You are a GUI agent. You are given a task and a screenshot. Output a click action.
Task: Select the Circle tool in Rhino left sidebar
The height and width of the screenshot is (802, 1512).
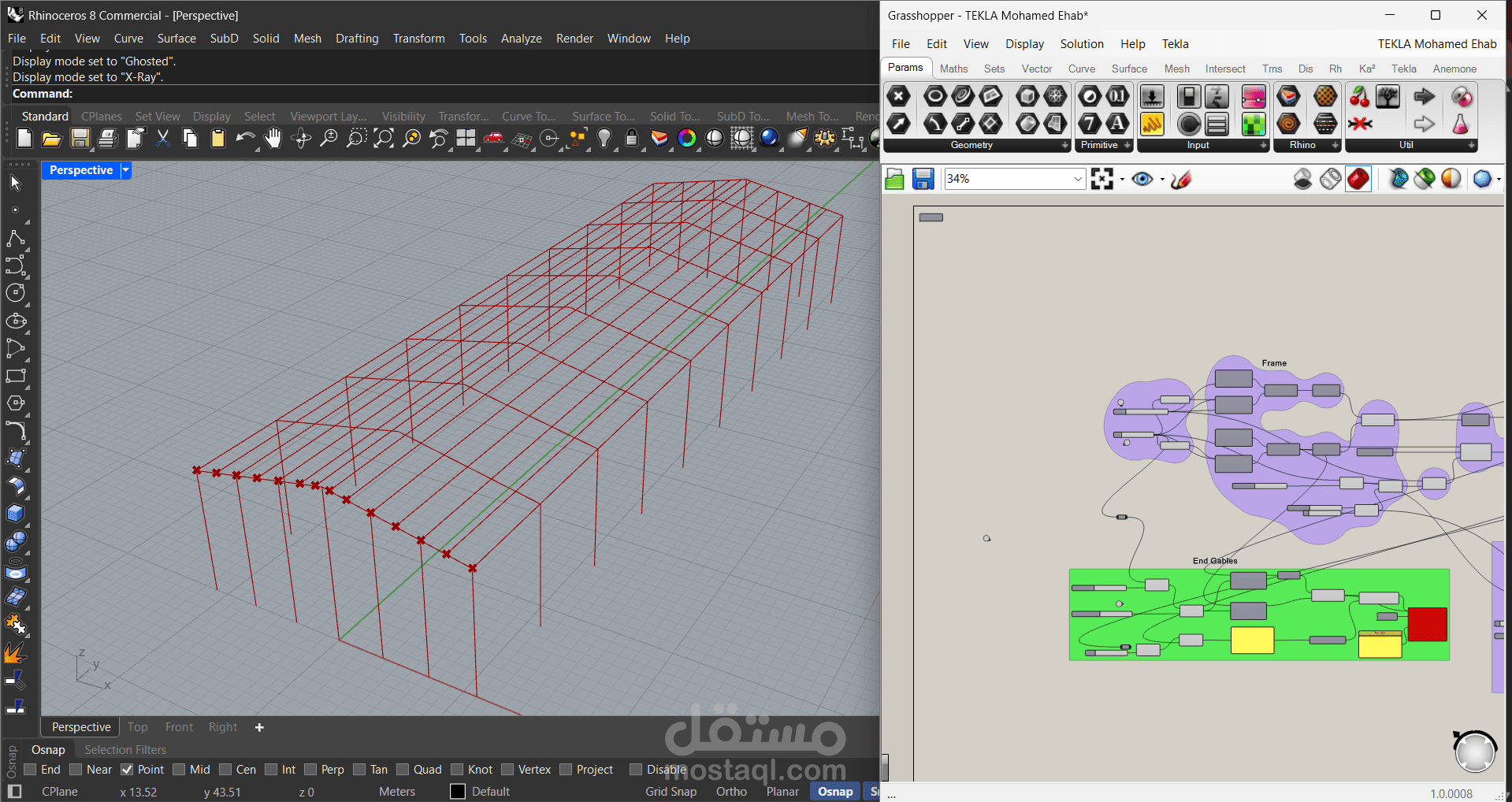(16, 293)
